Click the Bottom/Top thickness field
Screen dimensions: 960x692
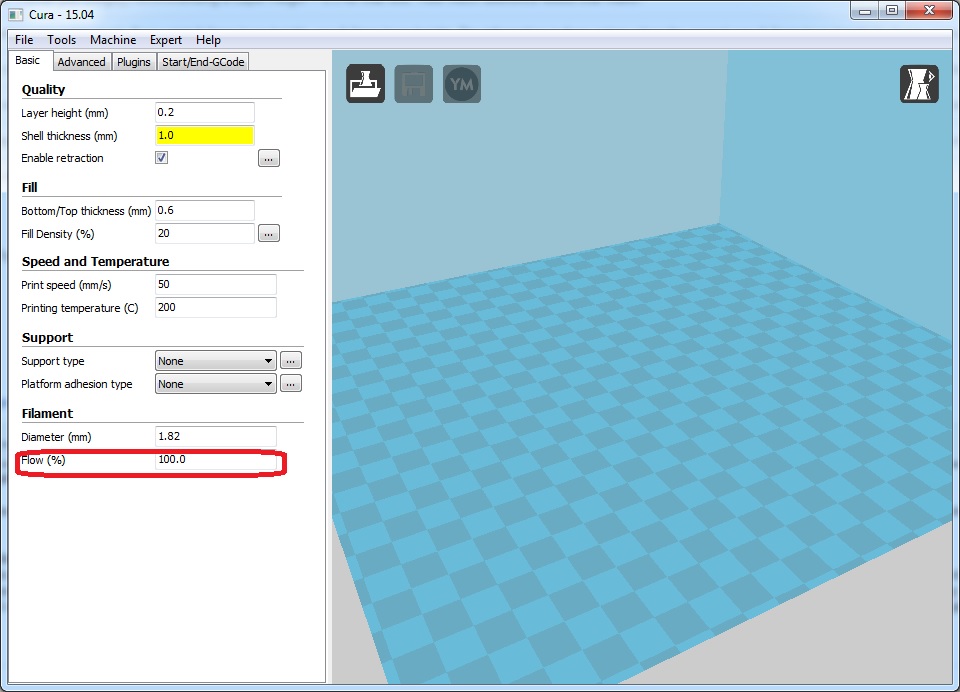click(204, 211)
